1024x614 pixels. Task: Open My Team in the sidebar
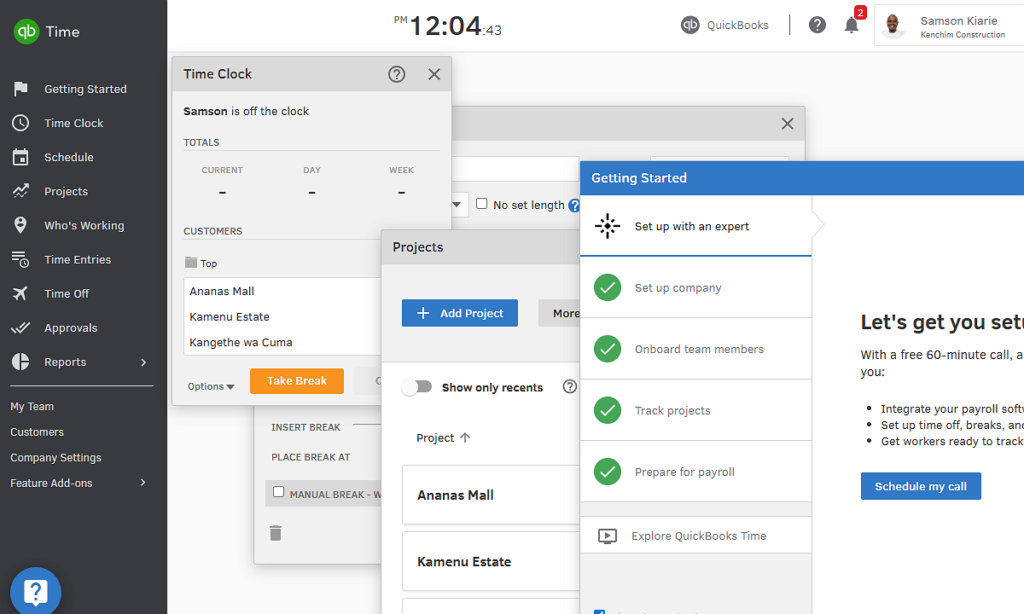[32, 406]
